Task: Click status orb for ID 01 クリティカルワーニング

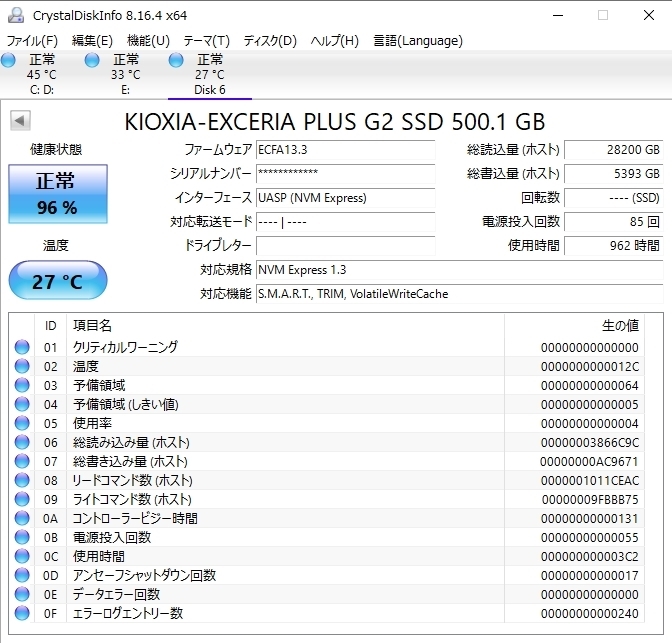Action: coord(22,347)
